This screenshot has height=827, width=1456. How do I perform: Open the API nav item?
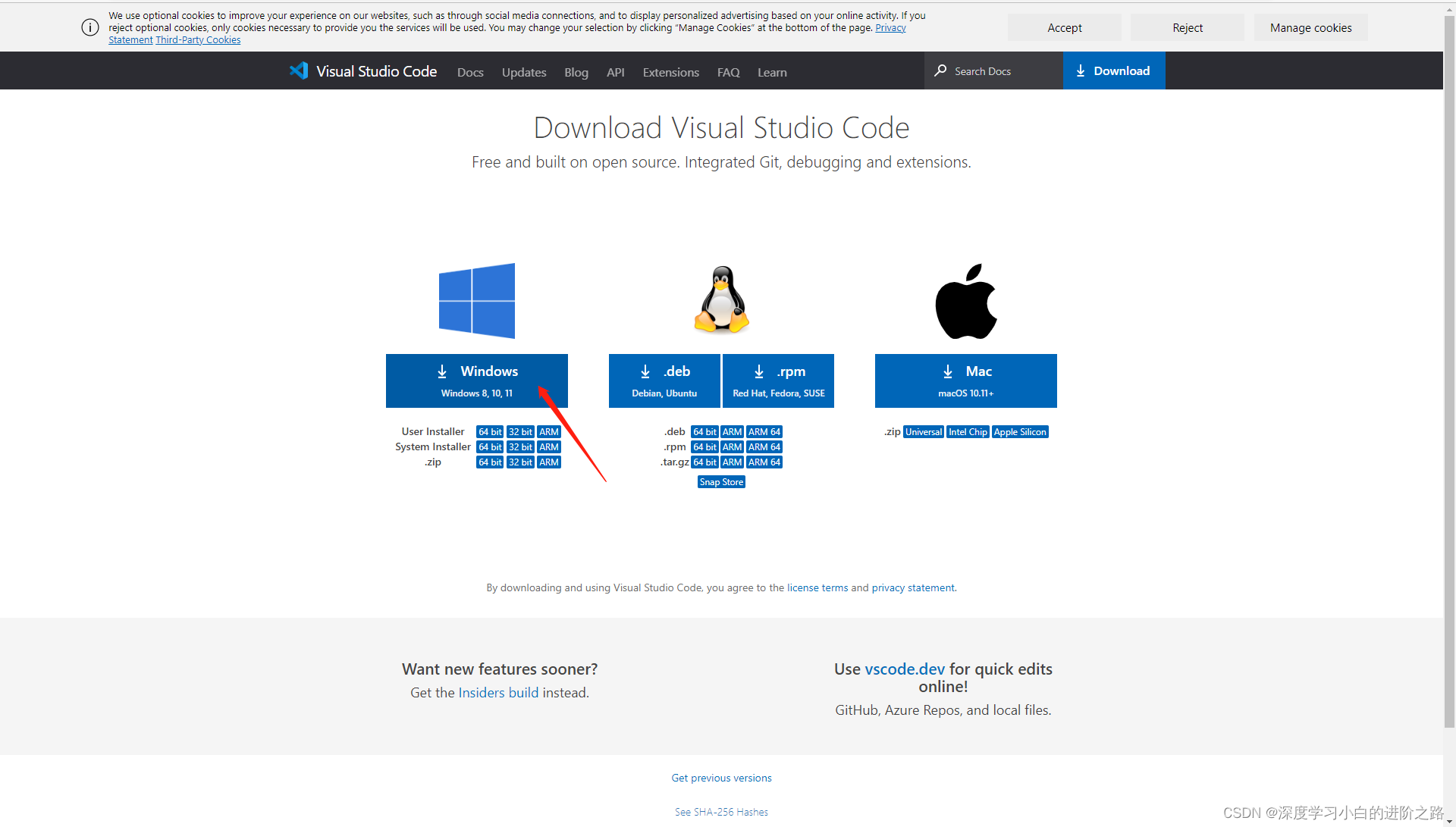coord(616,72)
